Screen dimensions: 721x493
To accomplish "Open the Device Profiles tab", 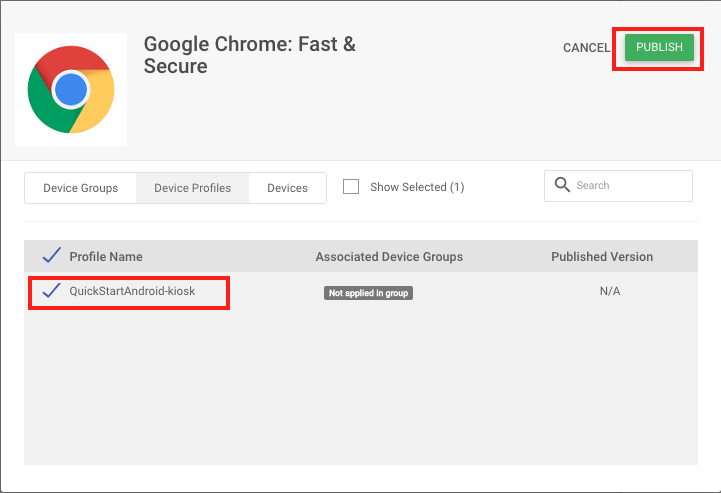I will tap(193, 188).
